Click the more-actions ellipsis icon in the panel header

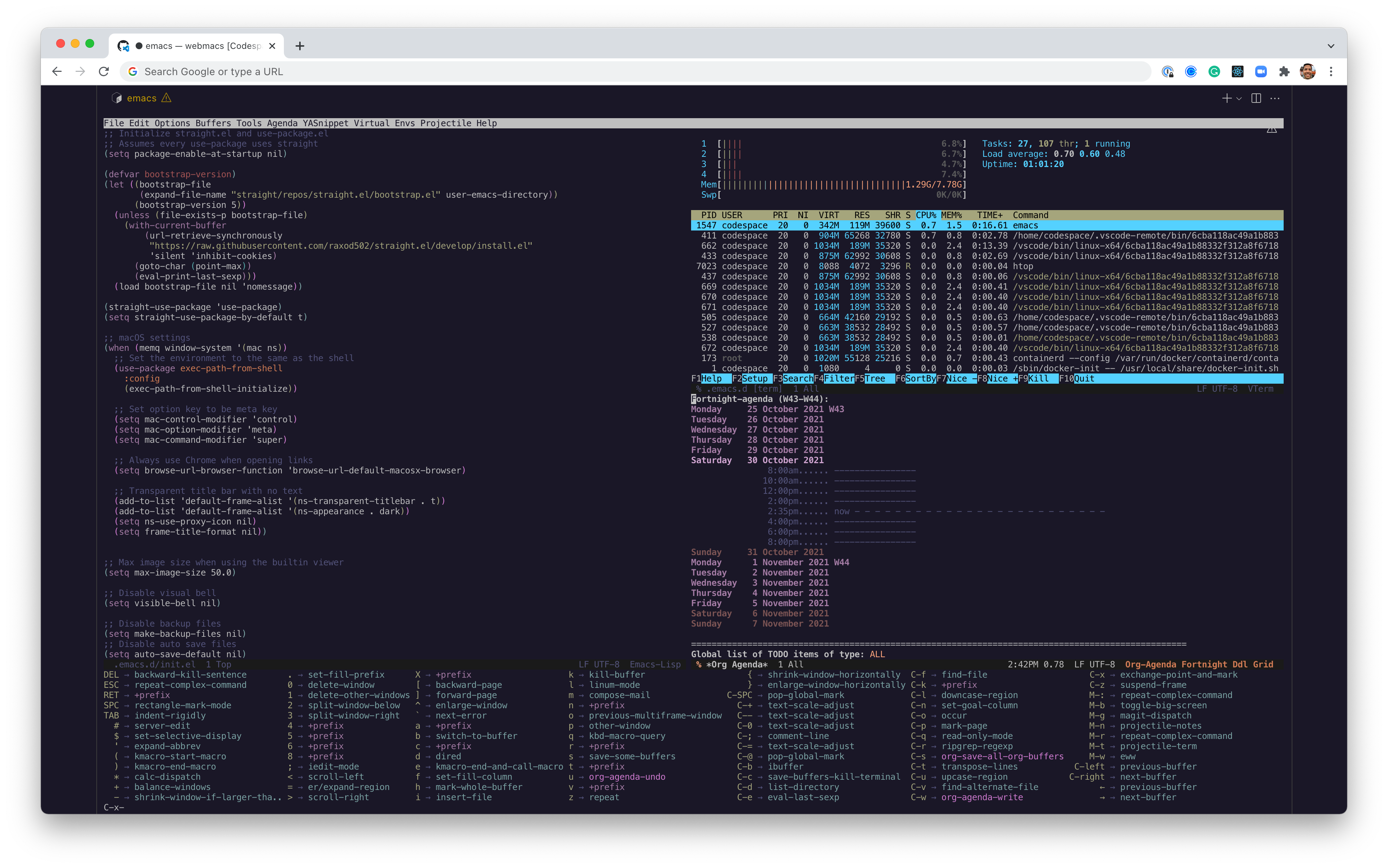pyautogui.click(x=1275, y=98)
